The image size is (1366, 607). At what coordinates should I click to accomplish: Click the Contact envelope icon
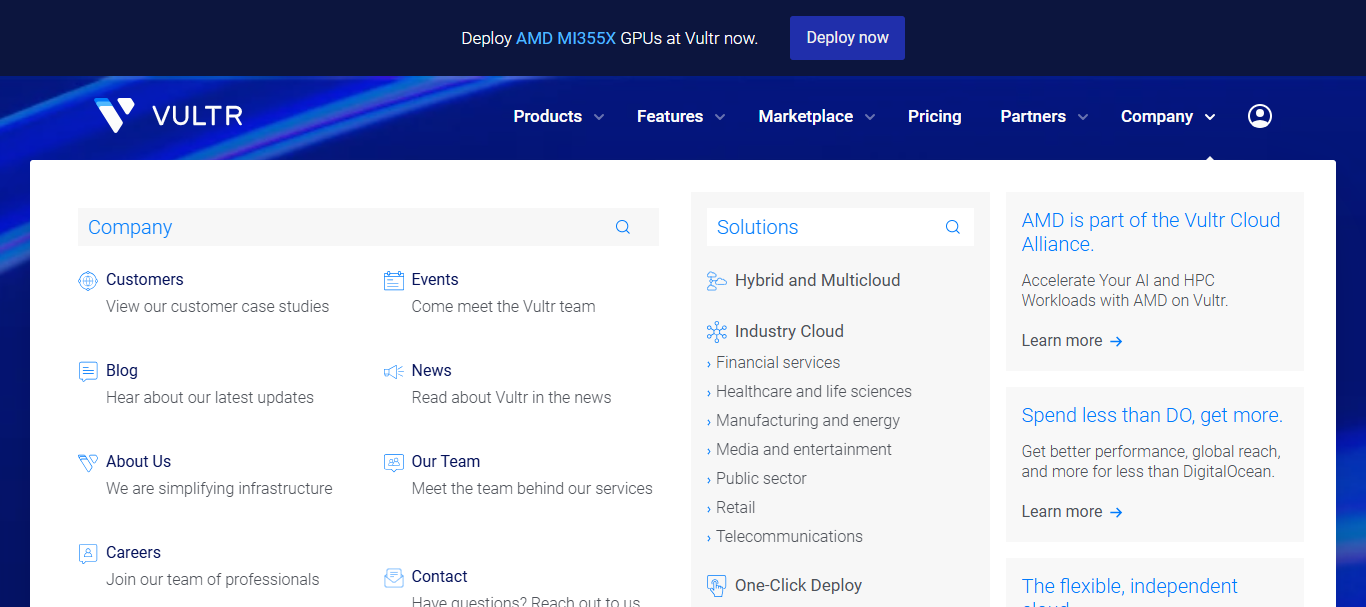coord(394,578)
